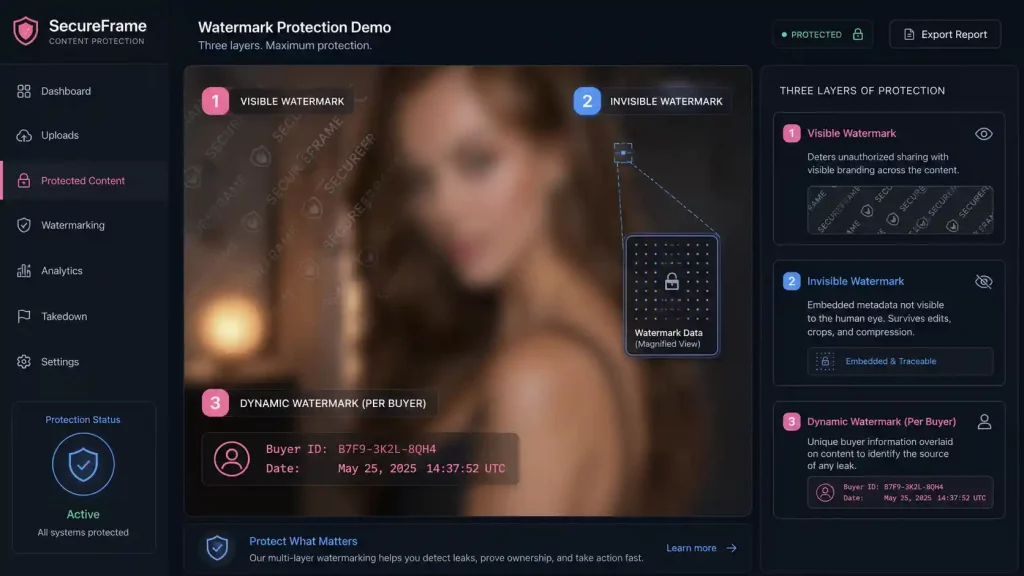Click Three layers. Maximum protection. subtitle
The image size is (1024, 576).
point(285,46)
